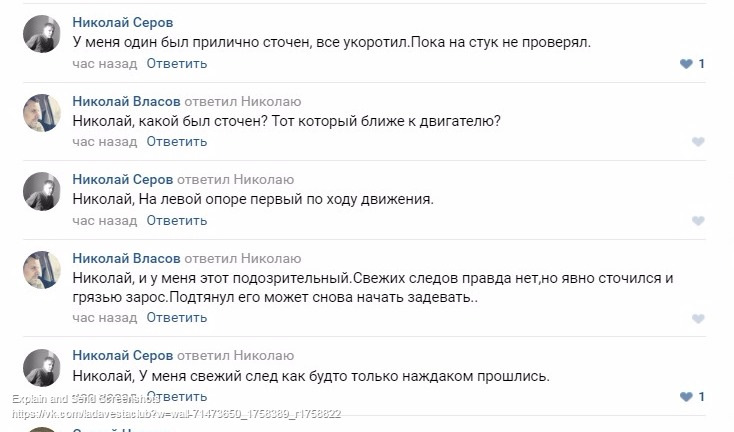Reply to the comment ending 'начать задевать..'
The height and width of the screenshot is (432, 734).
177,318
